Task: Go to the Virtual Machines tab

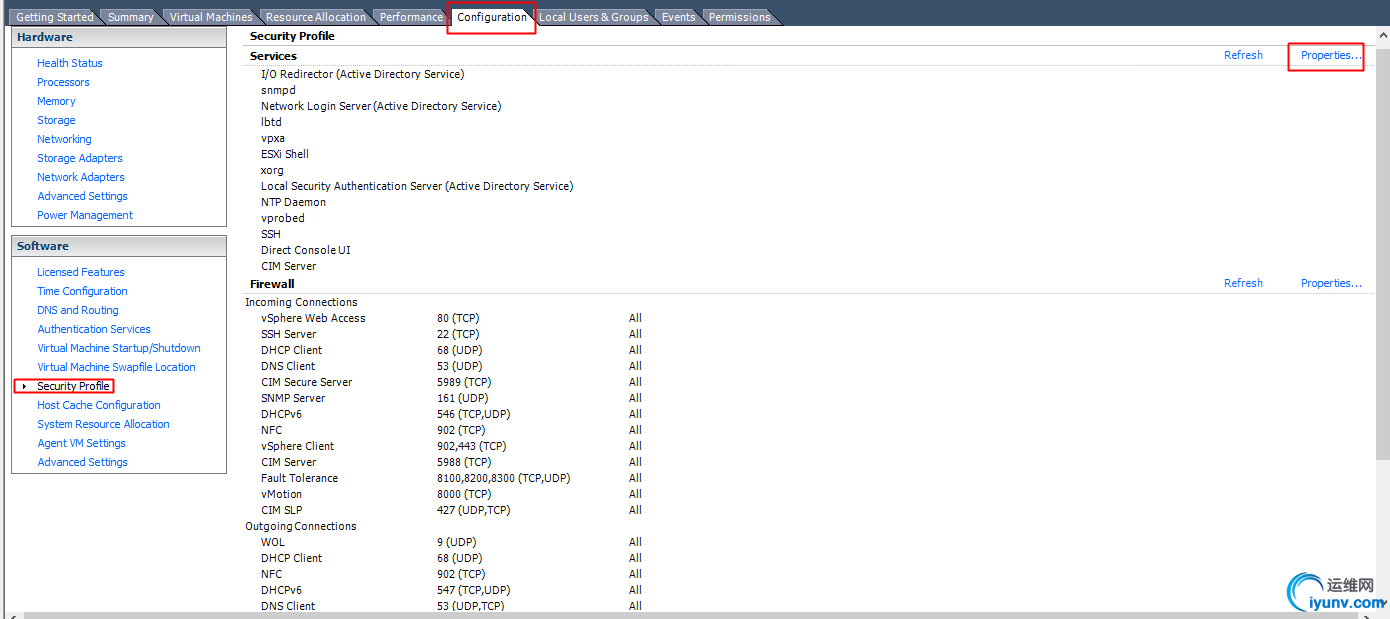Action: point(210,17)
